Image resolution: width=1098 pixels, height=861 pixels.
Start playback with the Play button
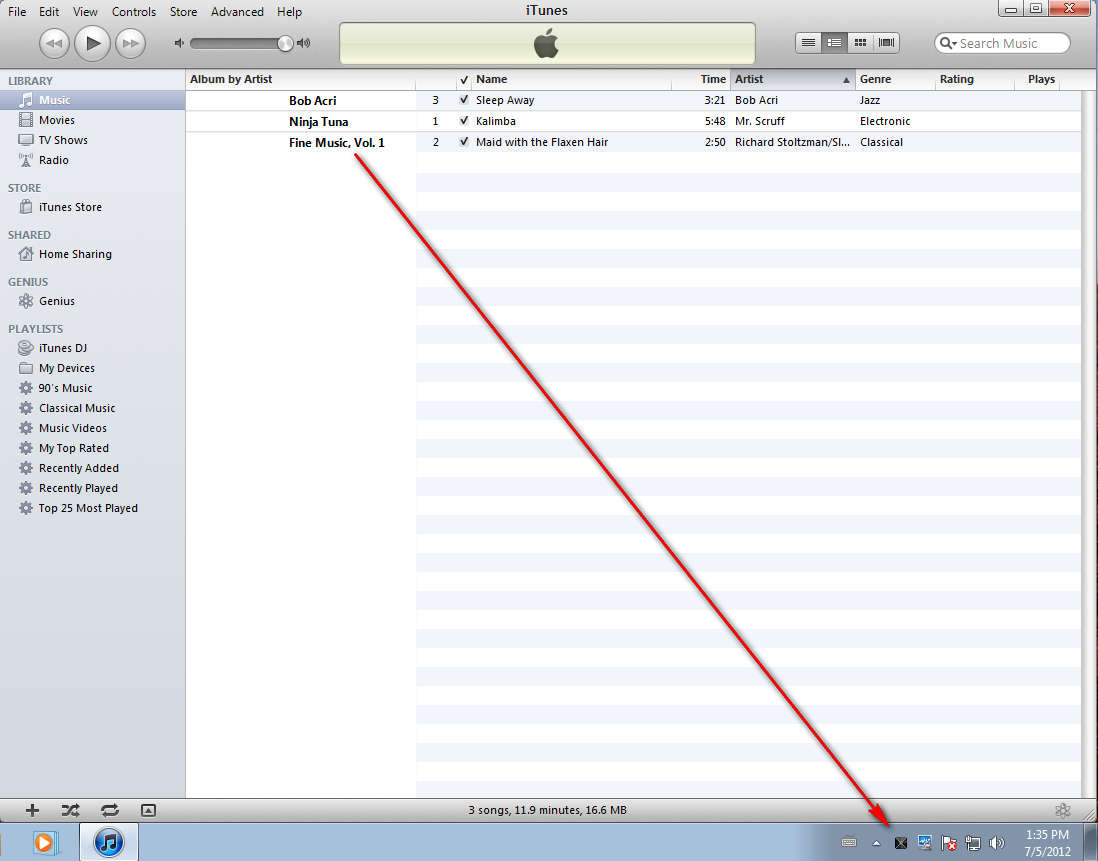pos(92,43)
